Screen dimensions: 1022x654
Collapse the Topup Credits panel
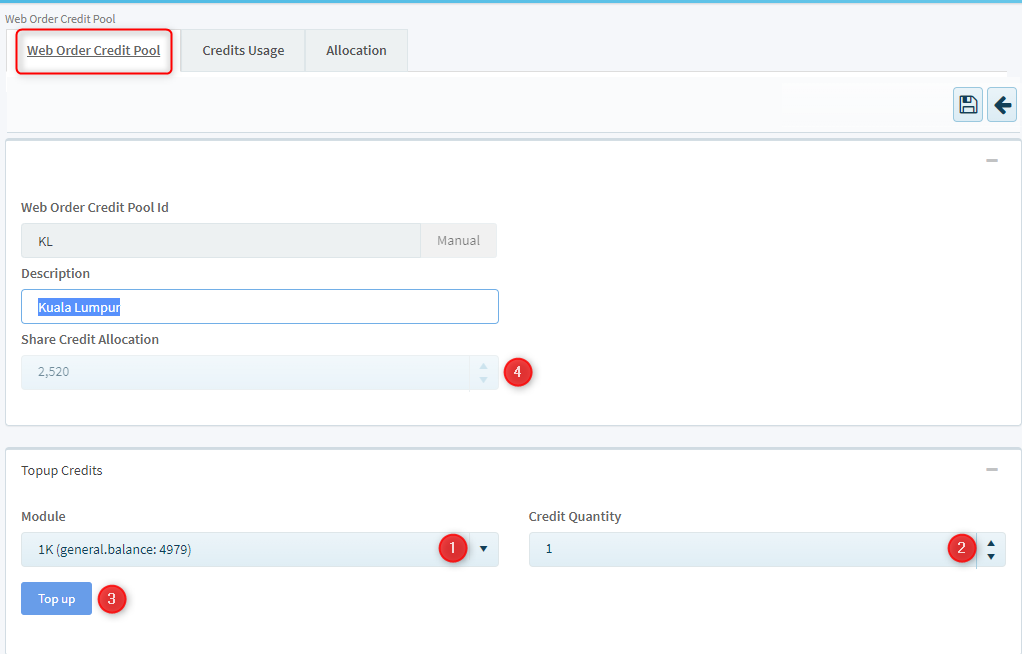[x=991, y=470]
